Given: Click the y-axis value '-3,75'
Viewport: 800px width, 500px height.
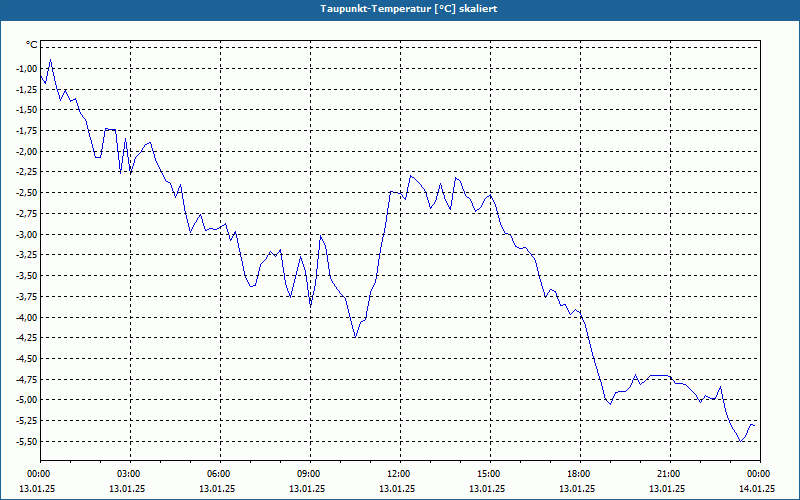Looking at the screenshot, I should click(27, 296).
